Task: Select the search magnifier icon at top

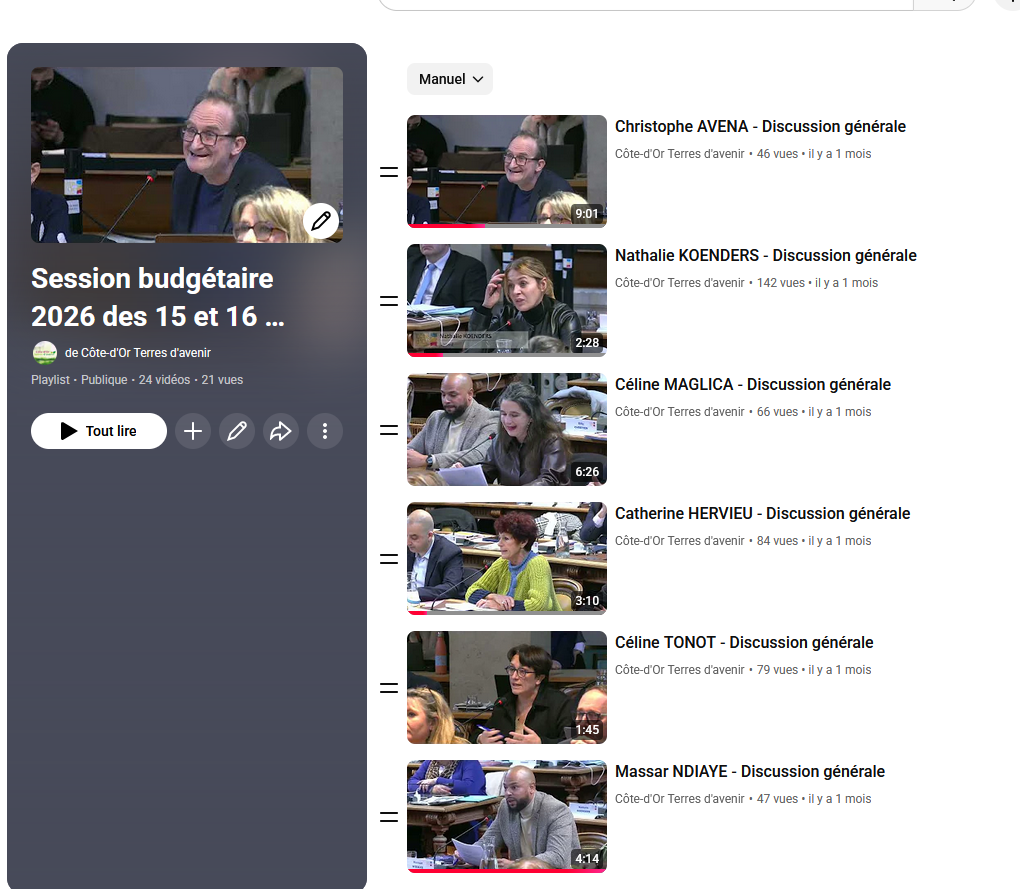Action: point(943,4)
